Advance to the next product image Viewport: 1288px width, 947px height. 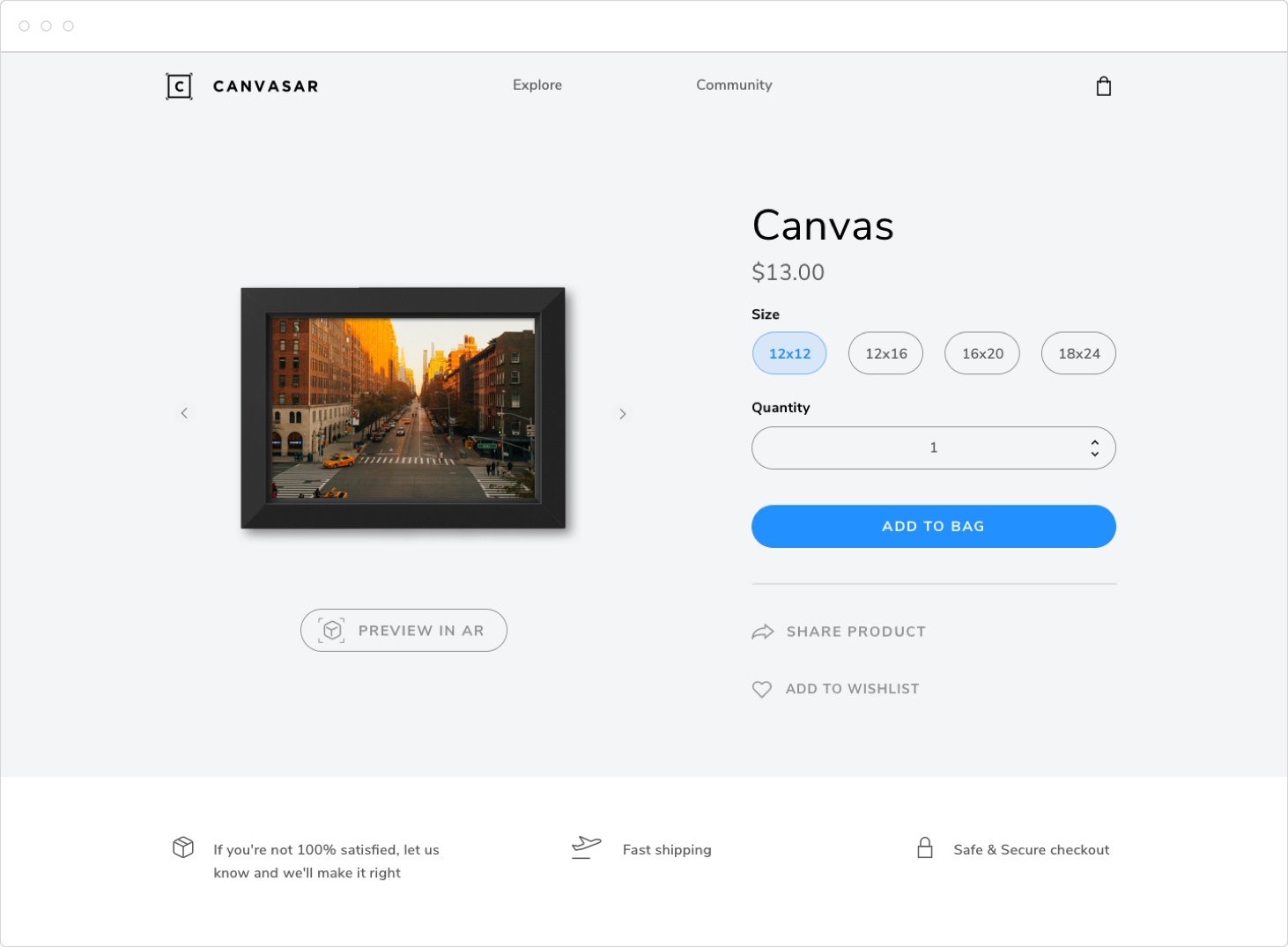point(623,413)
